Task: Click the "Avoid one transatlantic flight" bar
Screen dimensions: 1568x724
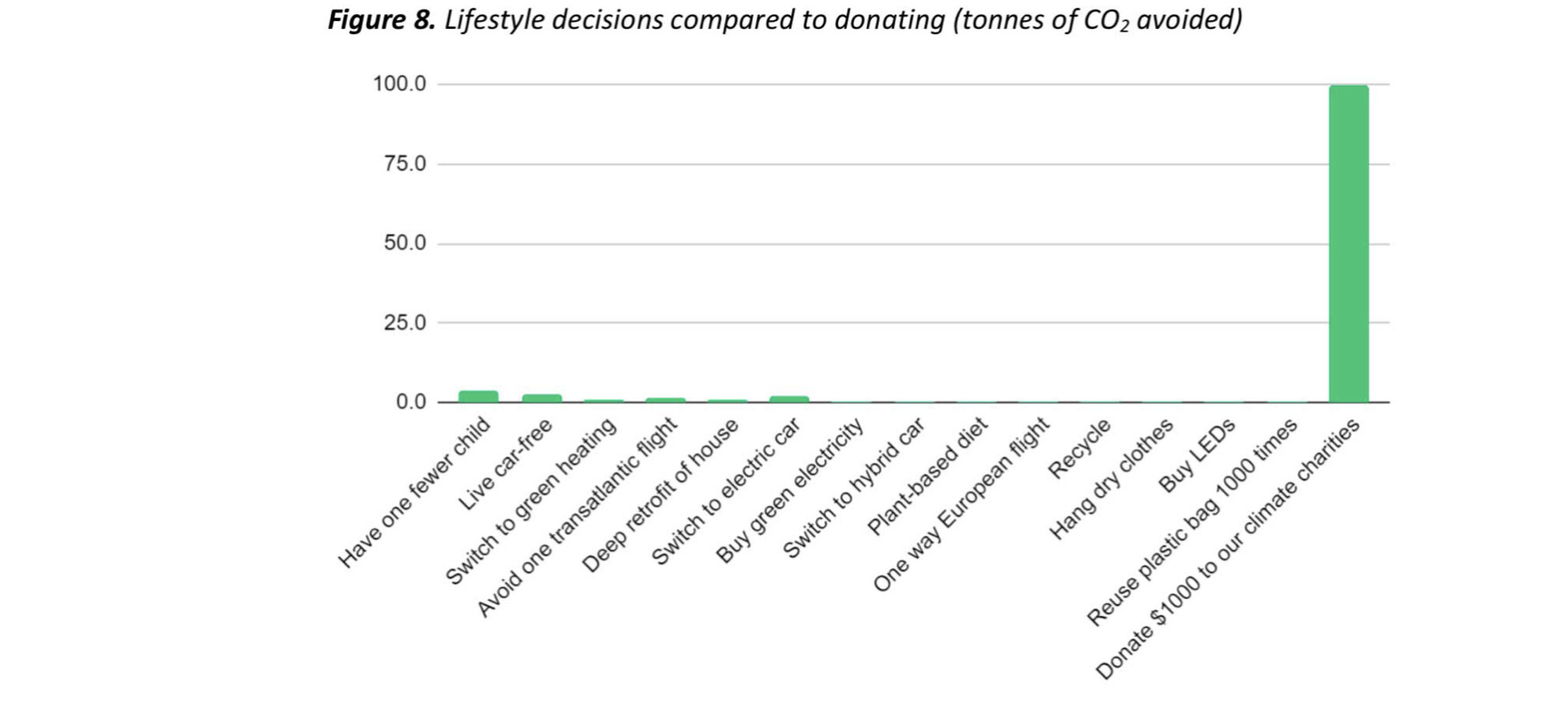Action: click(x=665, y=400)
